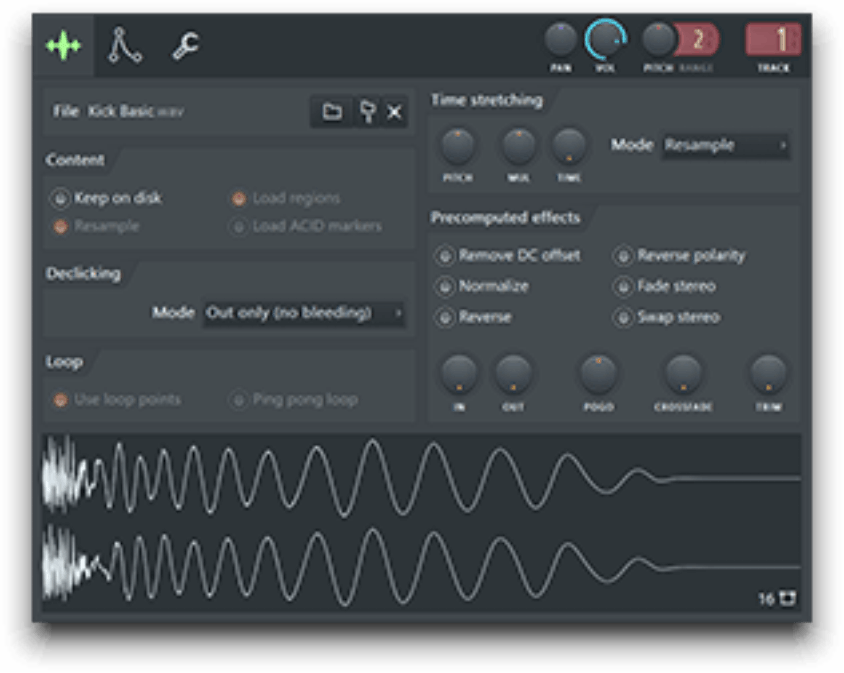Screen dimensions: 844x673
Task: Click the TRIM knob
Action: coord(768,373)
